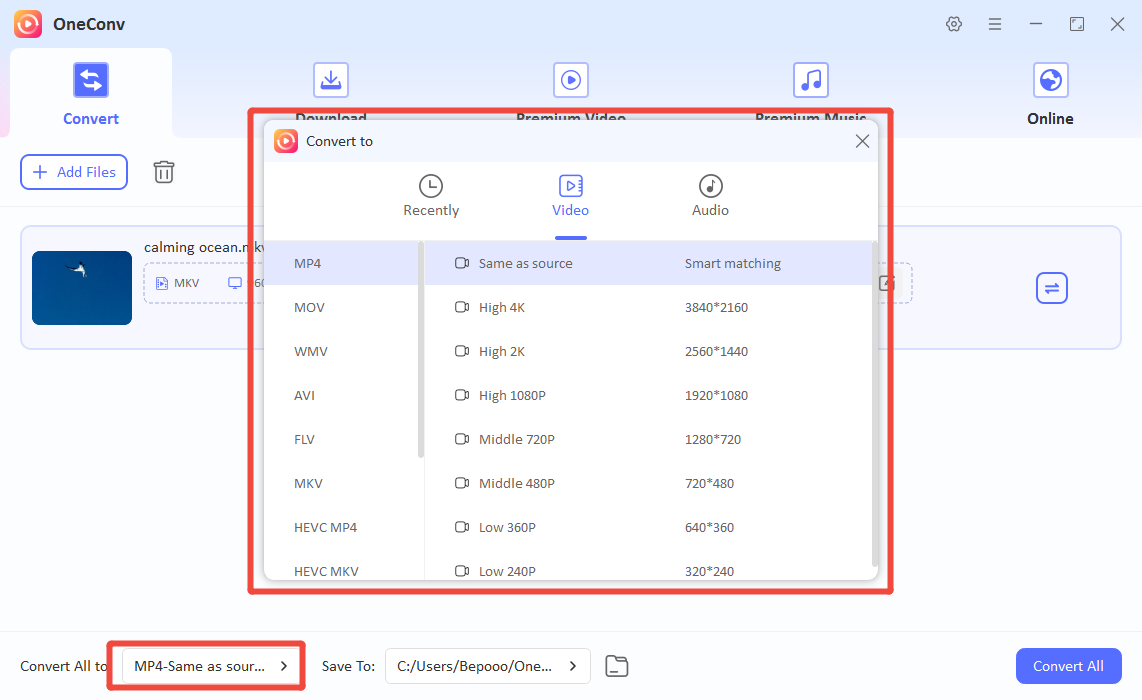Switch to the Audio tab

710,196
